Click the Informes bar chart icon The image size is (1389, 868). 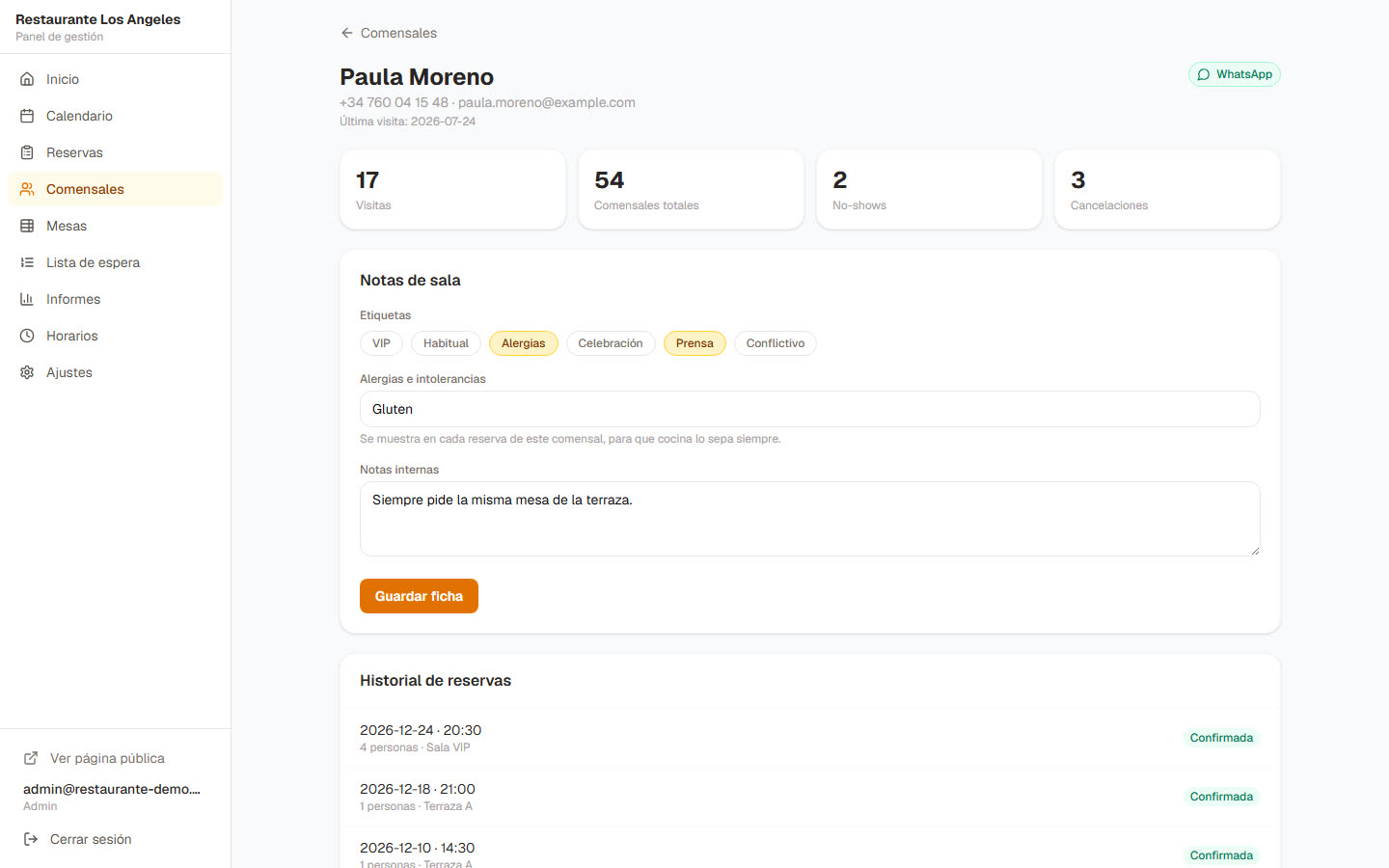click(x=27, y=299)
